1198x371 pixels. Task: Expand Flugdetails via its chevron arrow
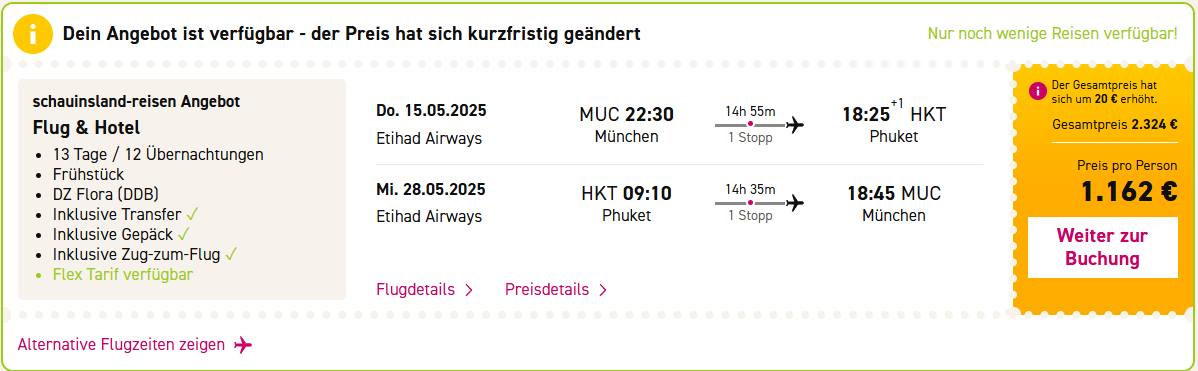coord(469,290)
